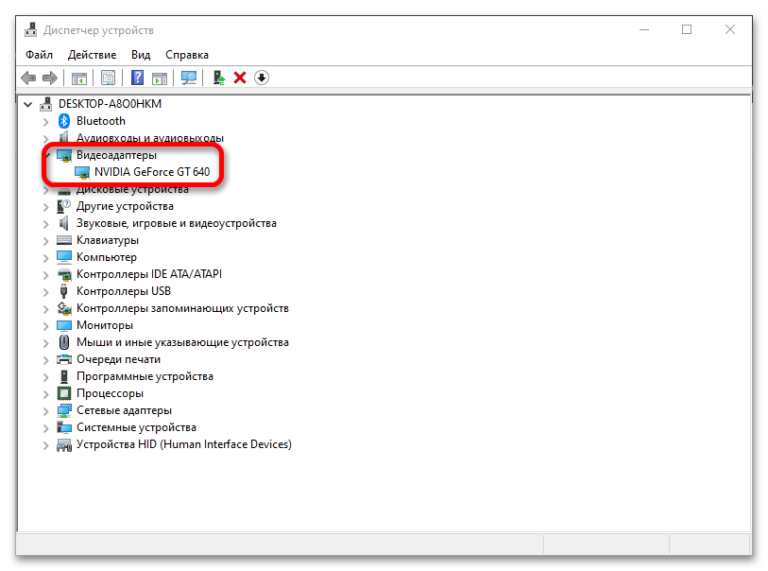
Task: Click the scan for hardware changes icon
Action: [x=188, y=78]
